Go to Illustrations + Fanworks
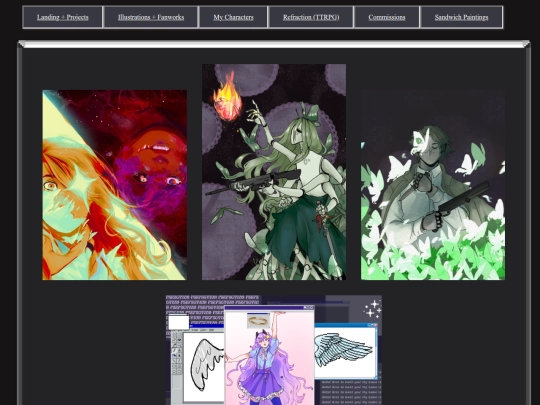Viewport: 540px width, 405px height. [151, 17]
